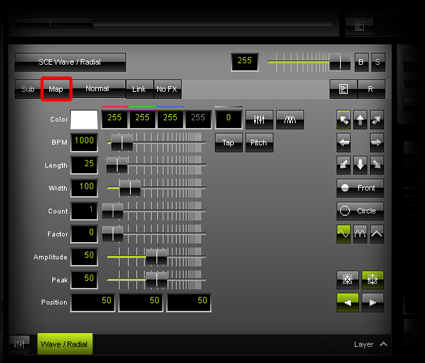
Task: Select the right direction arrow
Action: tap(377, 143)
